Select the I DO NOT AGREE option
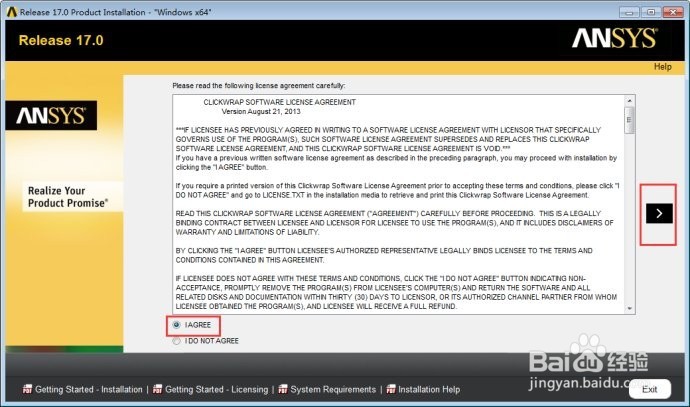The width and height of the screenshot is (690, 407). click(x=176, y=341)
